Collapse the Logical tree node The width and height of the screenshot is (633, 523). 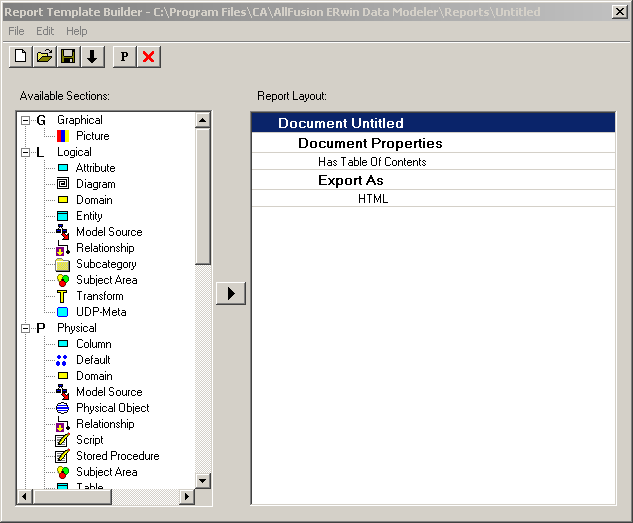[25, 153]
